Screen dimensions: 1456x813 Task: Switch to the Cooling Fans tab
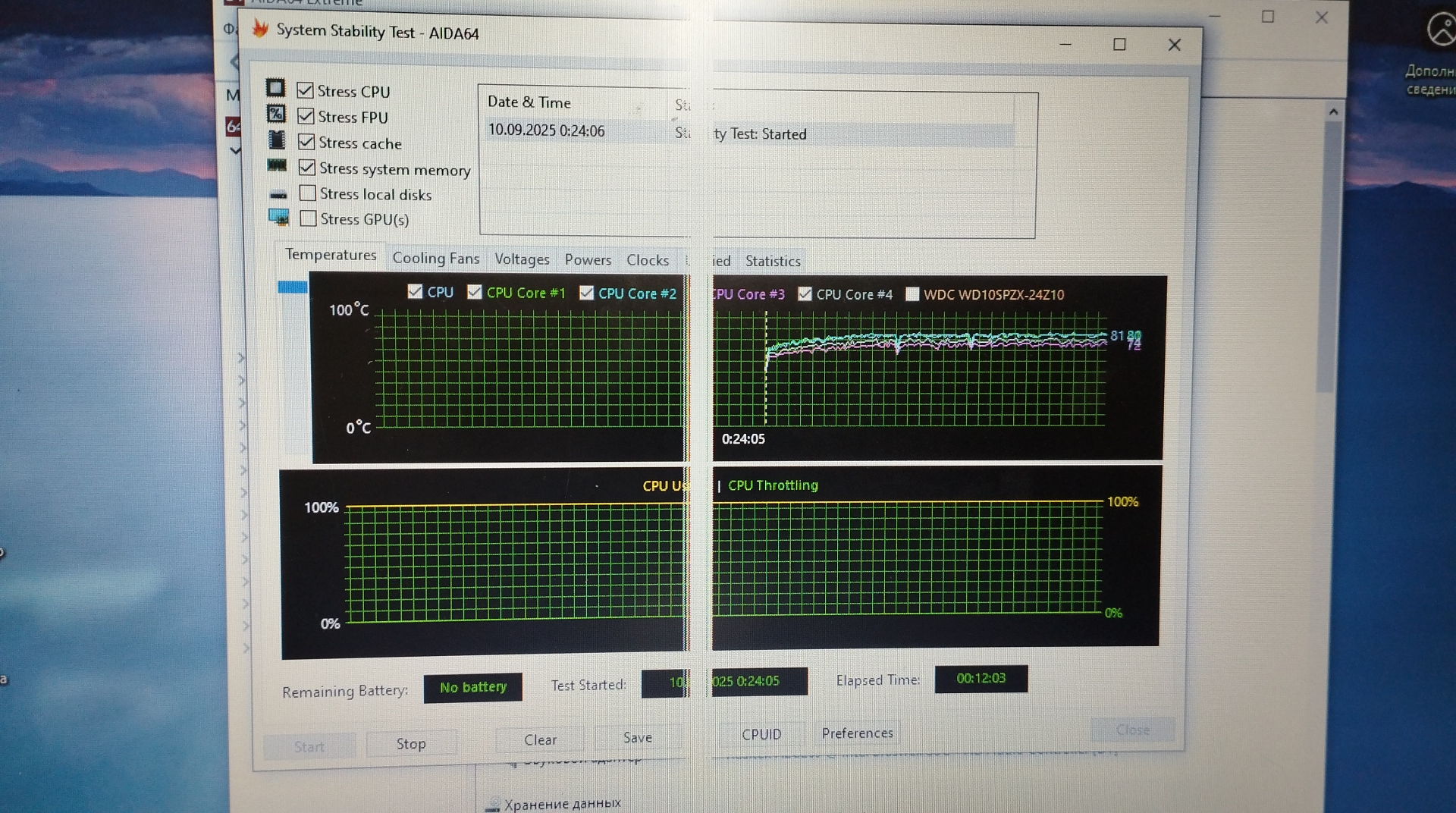(x=435, y=259)
